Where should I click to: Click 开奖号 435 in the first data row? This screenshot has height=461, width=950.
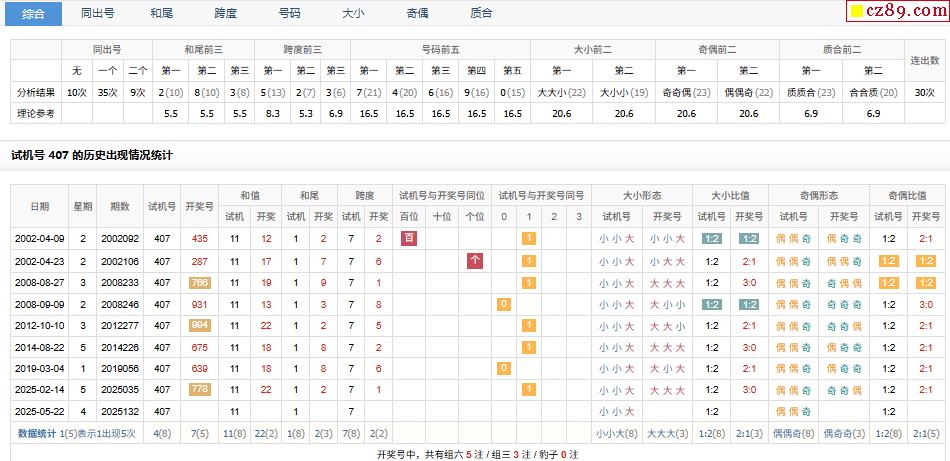click(x=200, y=239)
